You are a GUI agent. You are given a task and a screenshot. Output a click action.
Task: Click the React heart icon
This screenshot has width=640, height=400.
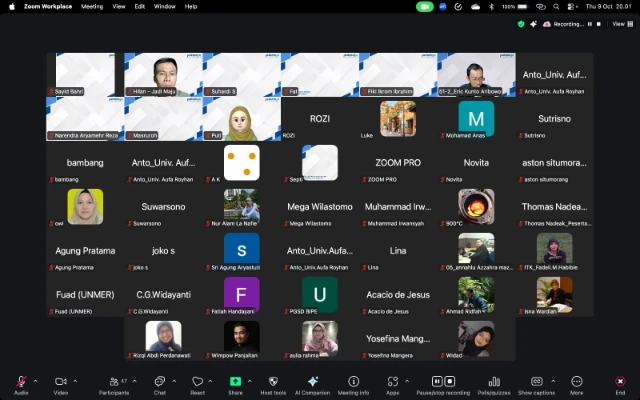[x=197, y=383]
